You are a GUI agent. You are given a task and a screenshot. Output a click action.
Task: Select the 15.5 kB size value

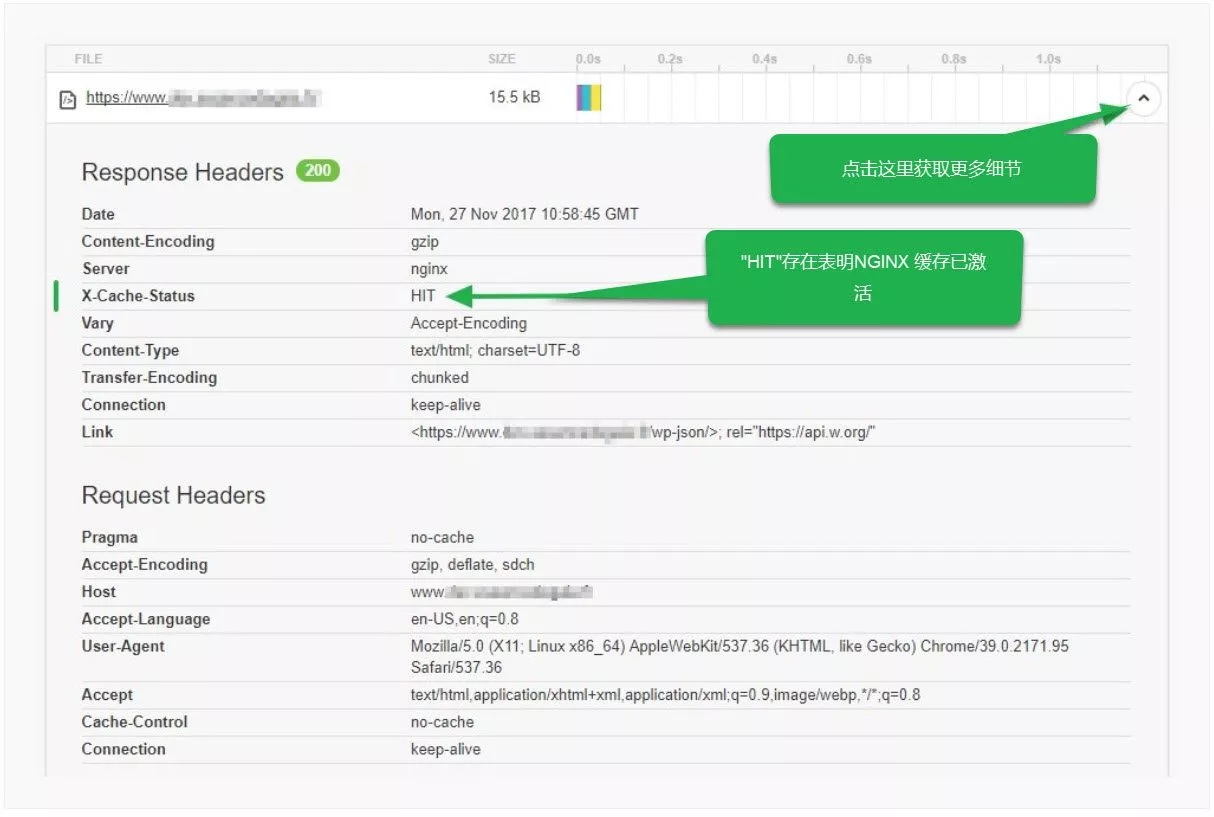pyautogui.click(x=515, y=98)
